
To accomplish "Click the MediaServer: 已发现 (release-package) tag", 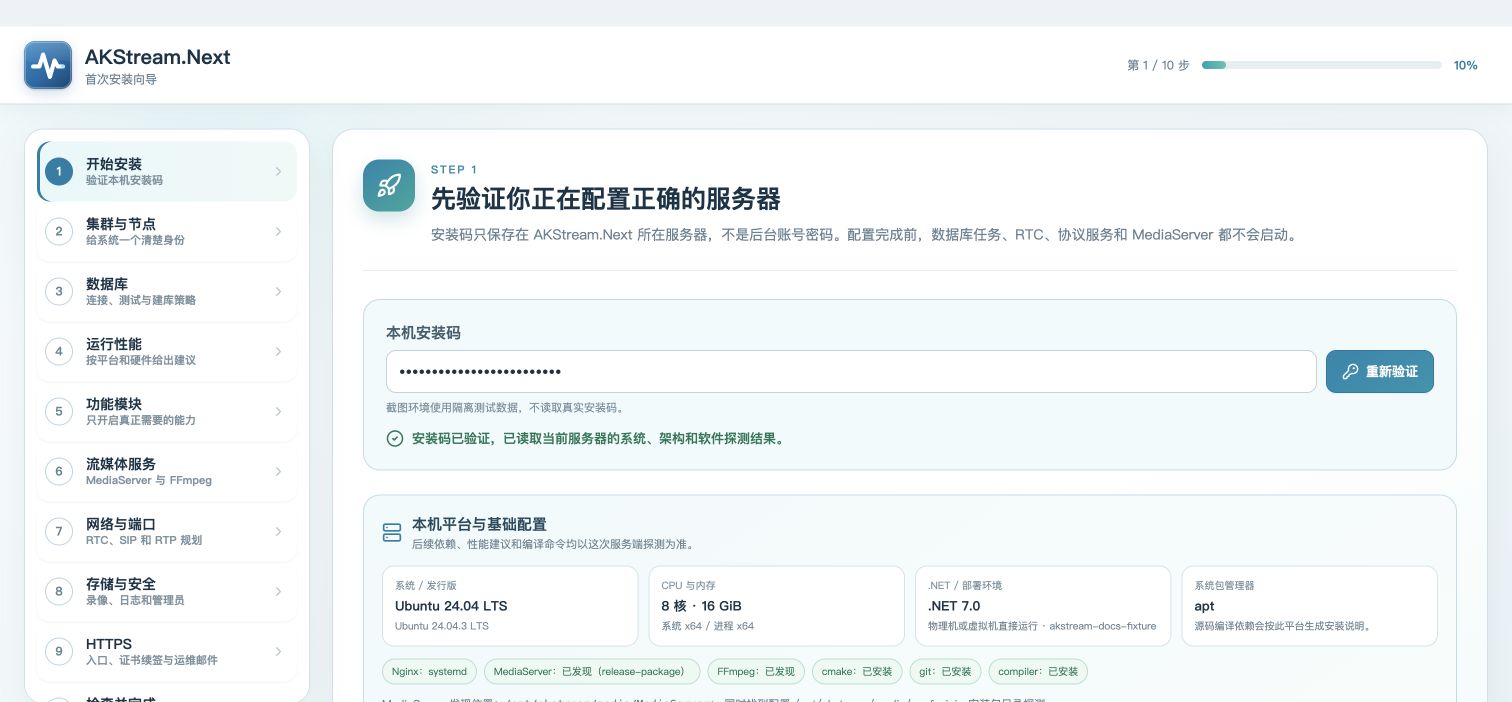I will 592,671.
